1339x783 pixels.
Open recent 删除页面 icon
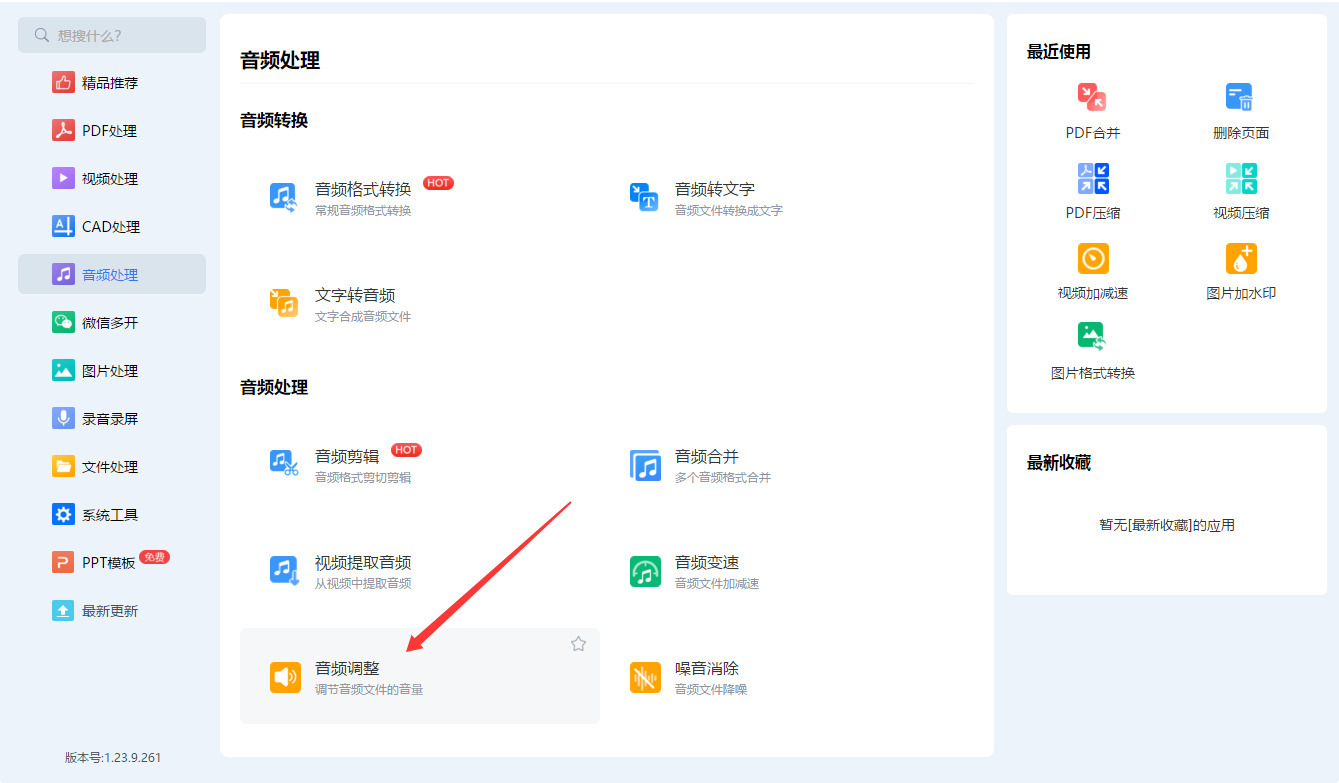1240,97
